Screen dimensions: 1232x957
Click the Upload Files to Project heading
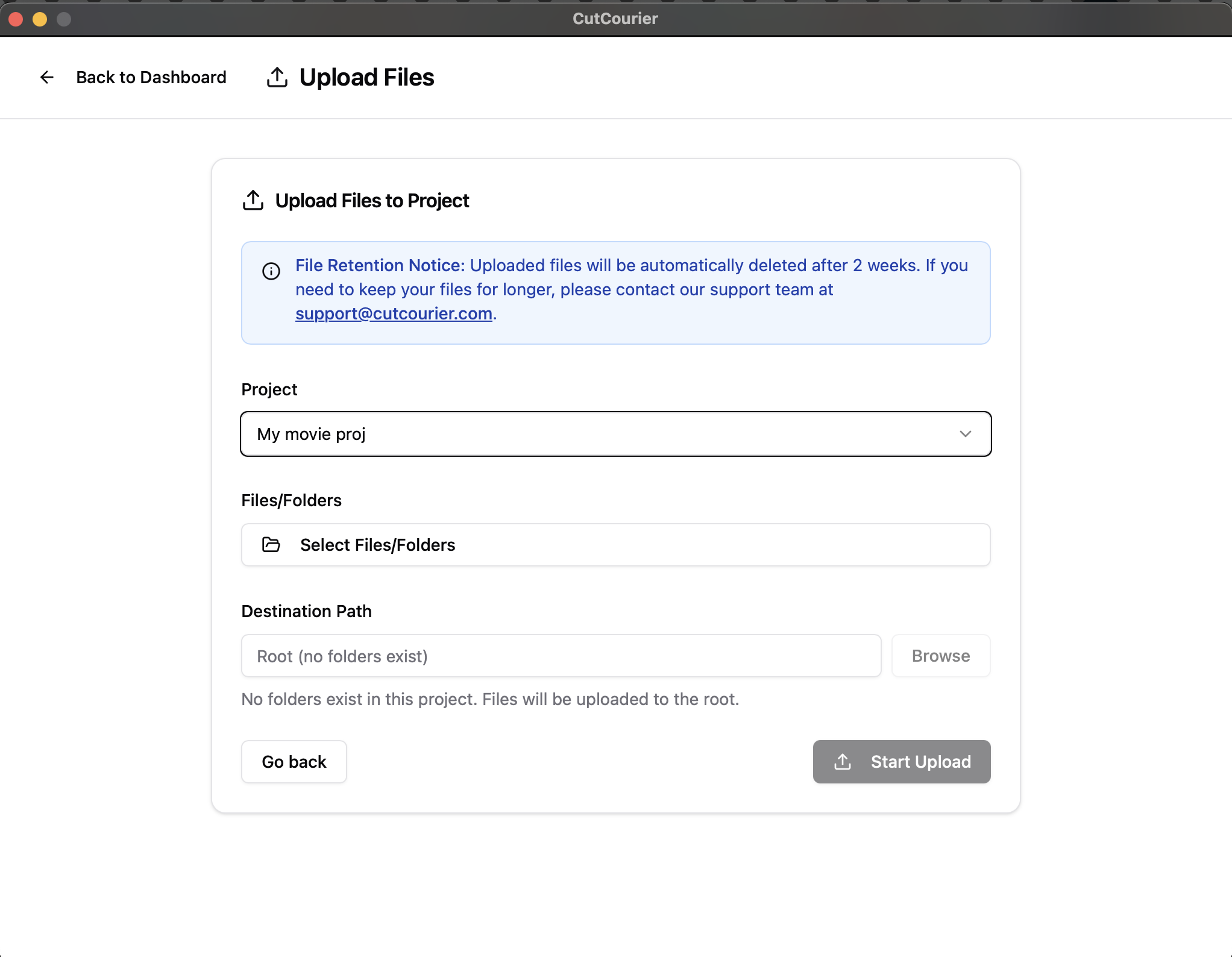click(372, 201)
